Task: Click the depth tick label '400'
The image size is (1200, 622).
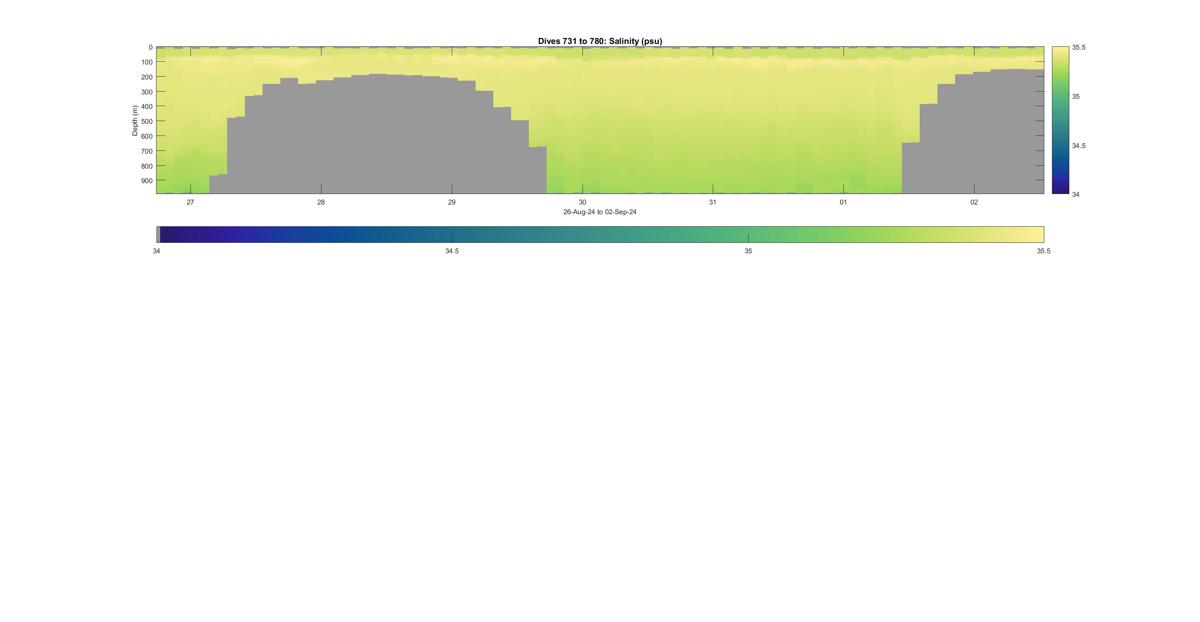Action: [146, 107]
